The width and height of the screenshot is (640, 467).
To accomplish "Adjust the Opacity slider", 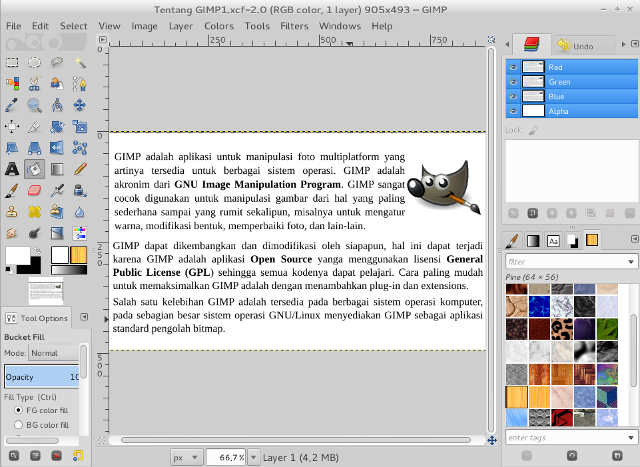I will pos(42,376).
